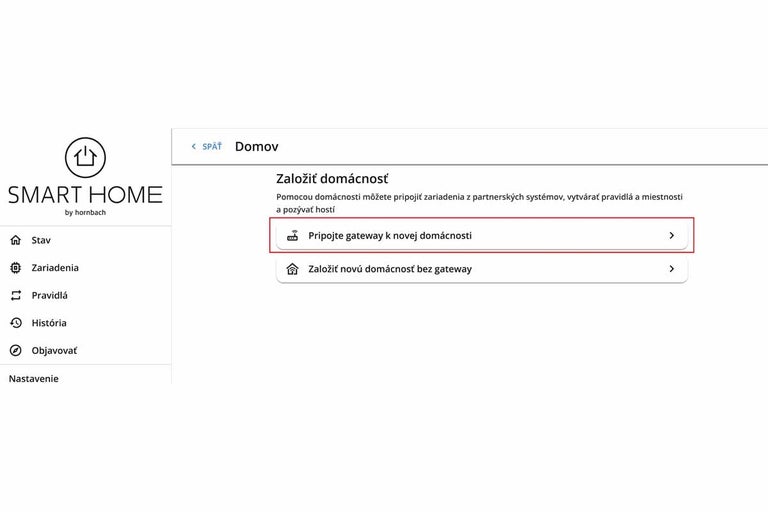768x512 pixels.
Task: Choose Založiť novú domácnosť bez gateway
Action: pyautogui.click(x=390, y=269)
